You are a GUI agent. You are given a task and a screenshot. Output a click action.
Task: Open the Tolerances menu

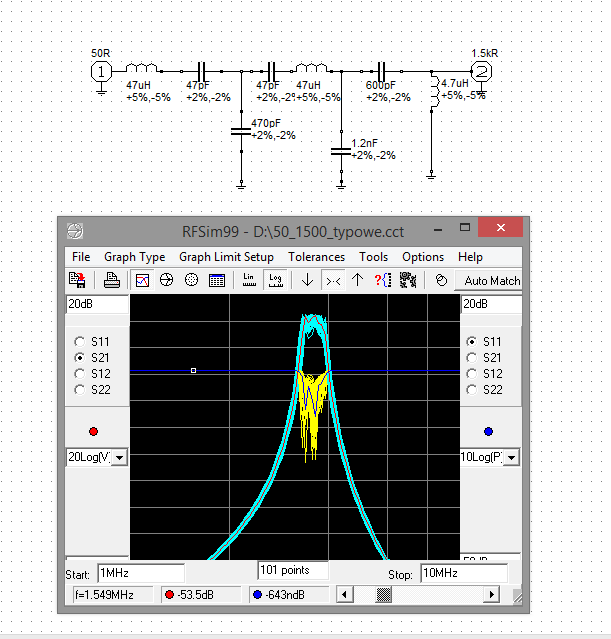click(x=316, y=257)
